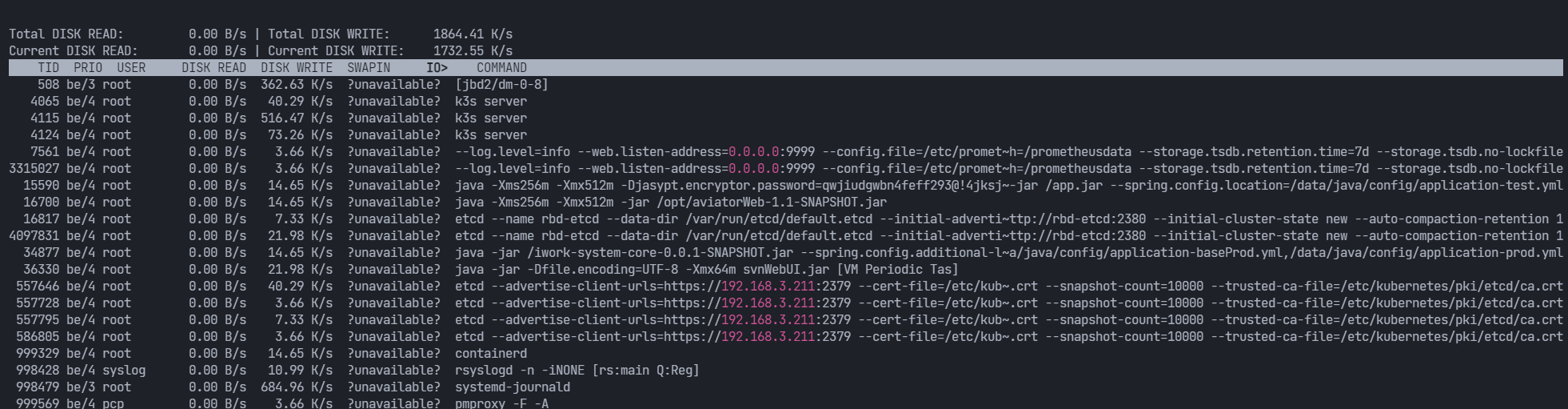
Task: Click the 'Current DISK READ:' label
Action: (74, 51)
